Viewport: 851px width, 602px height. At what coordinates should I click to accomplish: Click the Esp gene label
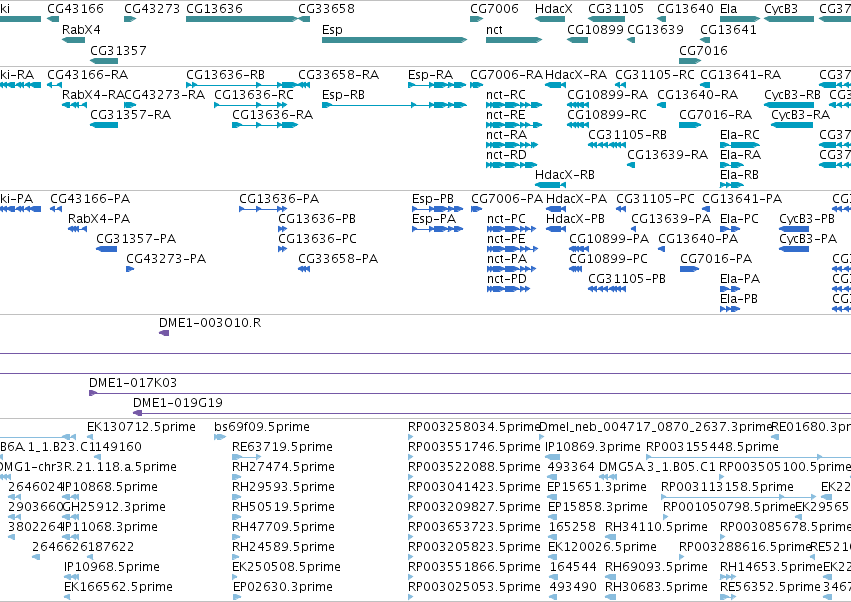[x=332, y=30]
